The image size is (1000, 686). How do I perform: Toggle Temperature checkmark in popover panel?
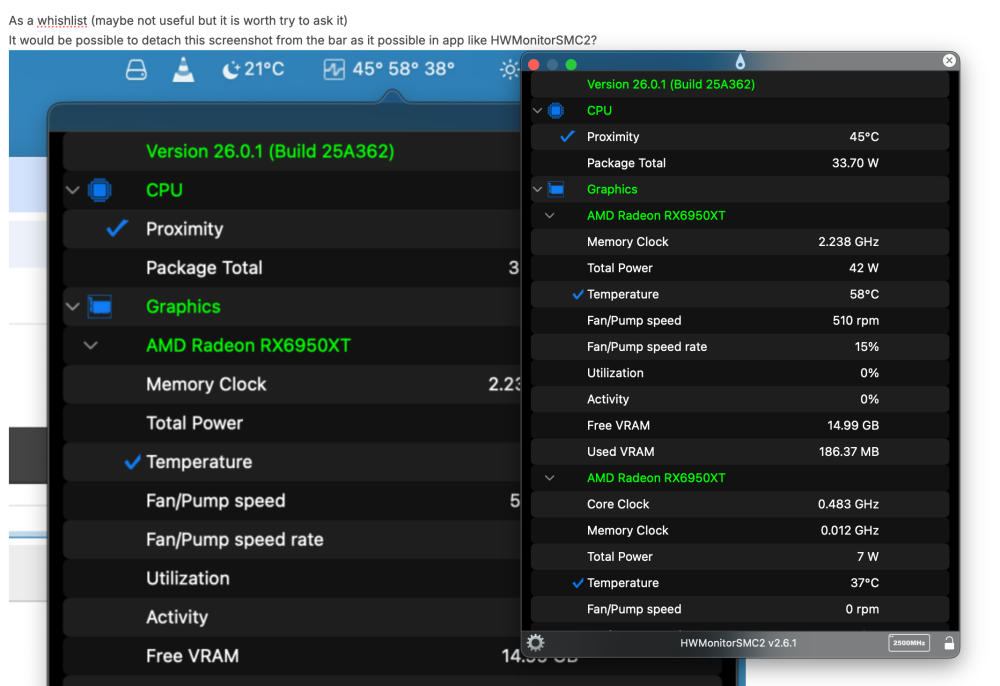click(132, 462)
